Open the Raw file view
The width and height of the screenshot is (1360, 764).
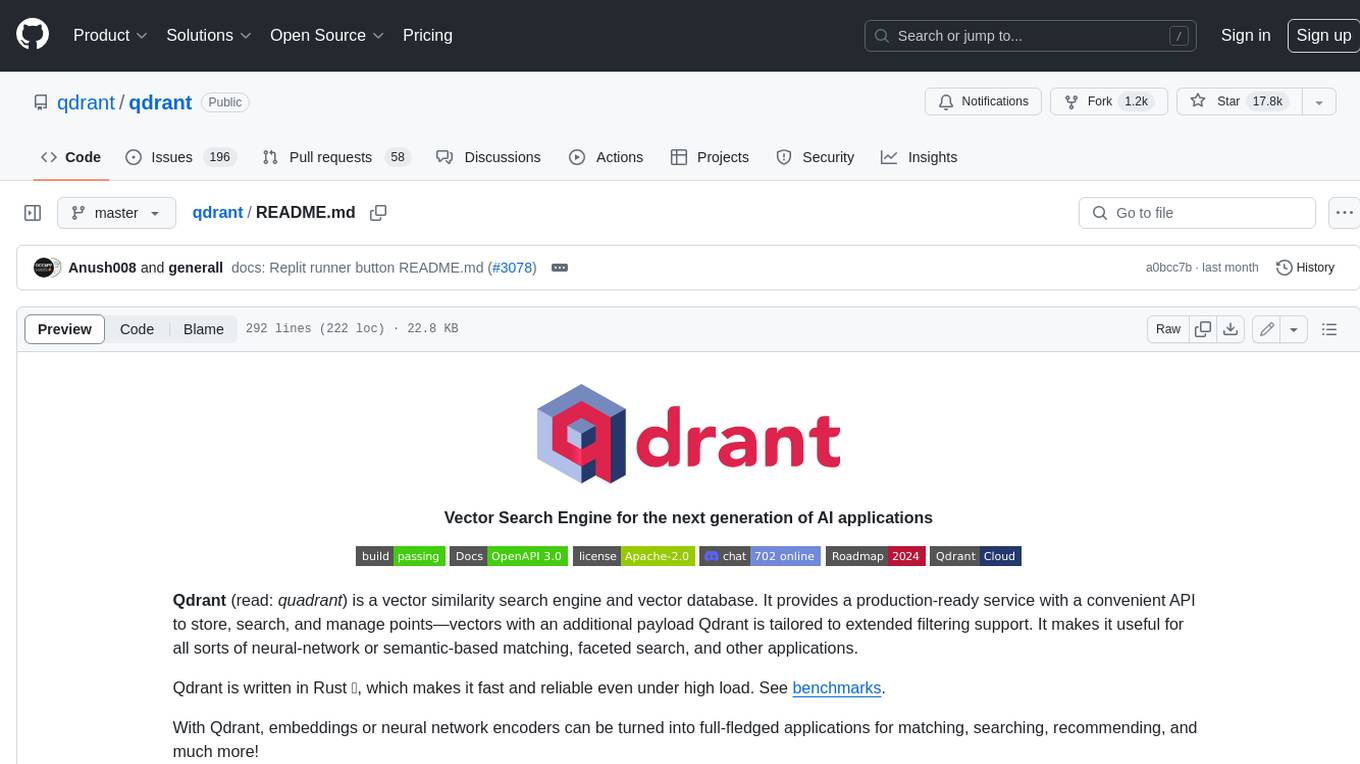click(x=1168, y=329)
